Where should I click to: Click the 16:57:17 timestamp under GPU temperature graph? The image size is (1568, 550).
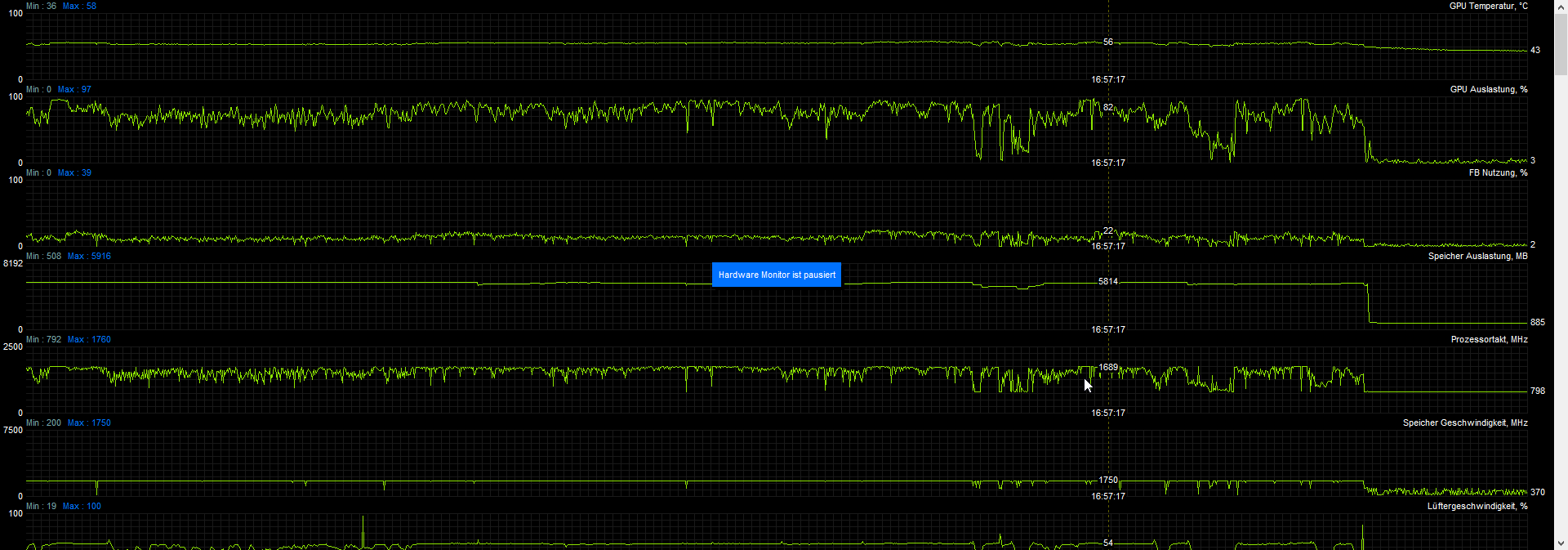pos(1108,79)
